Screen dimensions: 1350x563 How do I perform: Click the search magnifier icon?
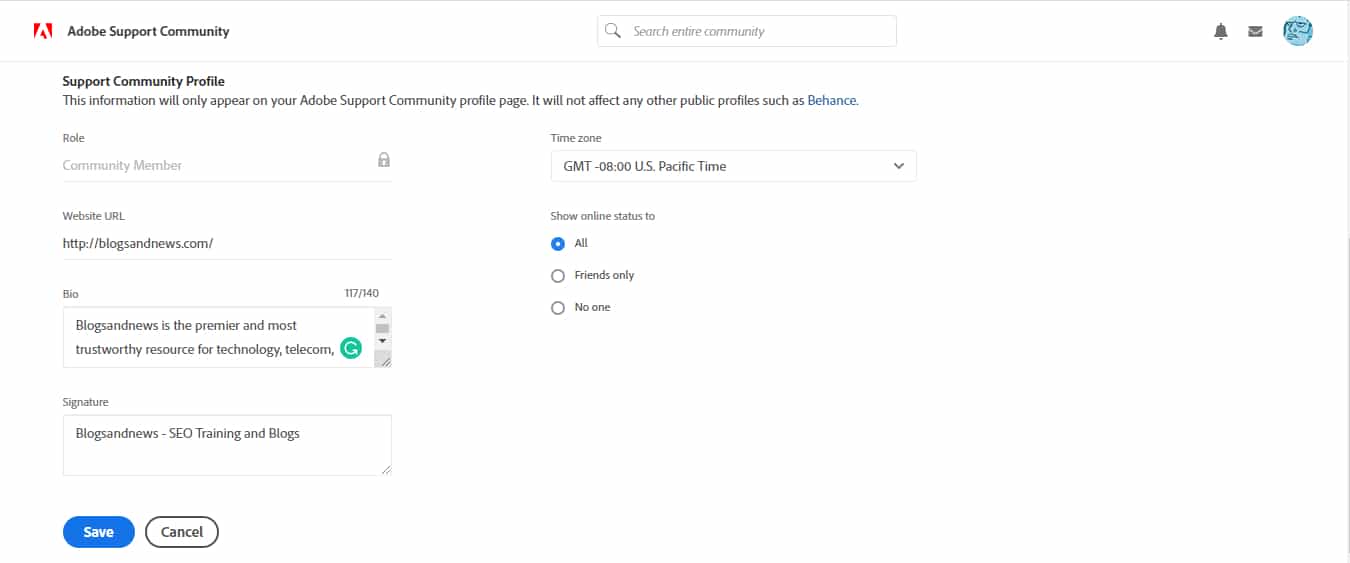pos(613,31)
